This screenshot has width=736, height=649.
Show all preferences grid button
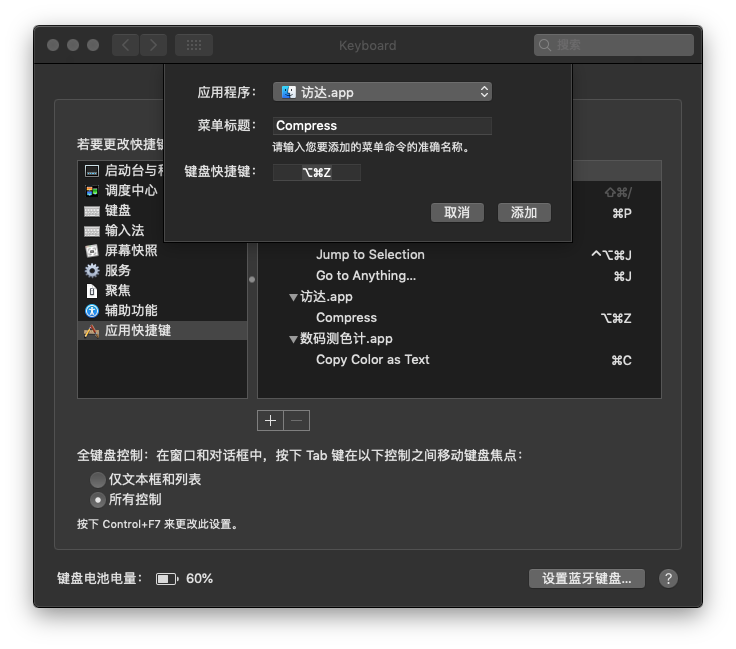pyautogui.click(x=194, y=45)
